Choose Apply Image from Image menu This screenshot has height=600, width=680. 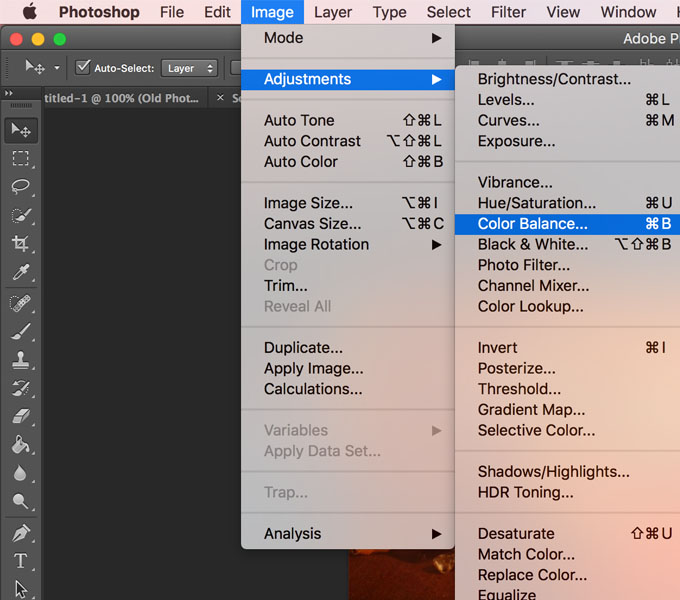348,368
